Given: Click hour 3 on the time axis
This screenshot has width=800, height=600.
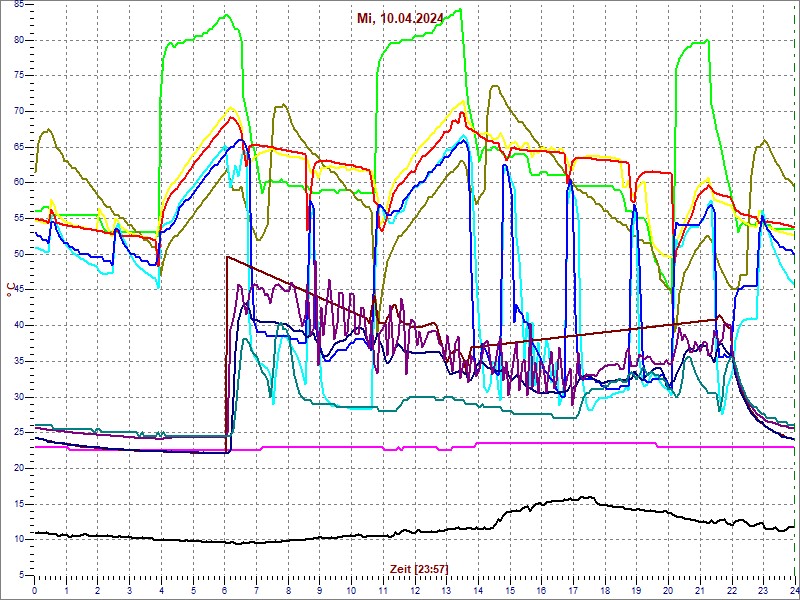Looking at the screenshot, I should (130, 590).
